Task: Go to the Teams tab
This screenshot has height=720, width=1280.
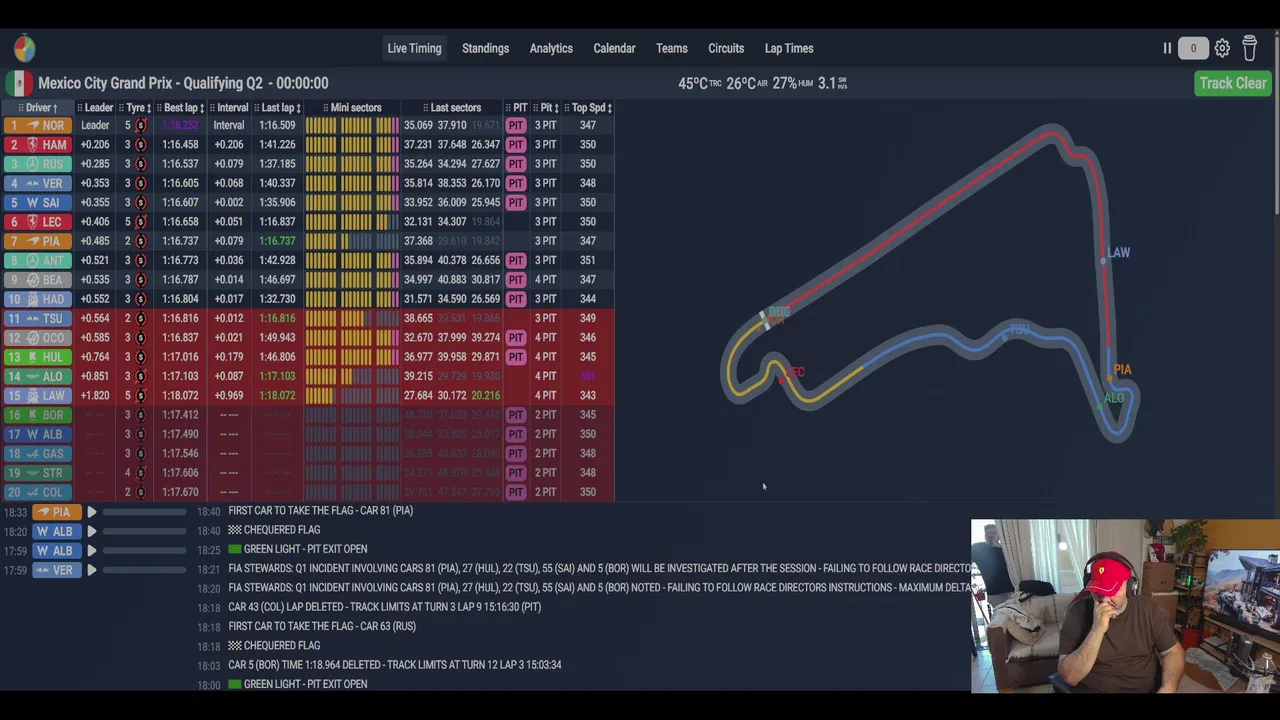Action: pos(671,48)
